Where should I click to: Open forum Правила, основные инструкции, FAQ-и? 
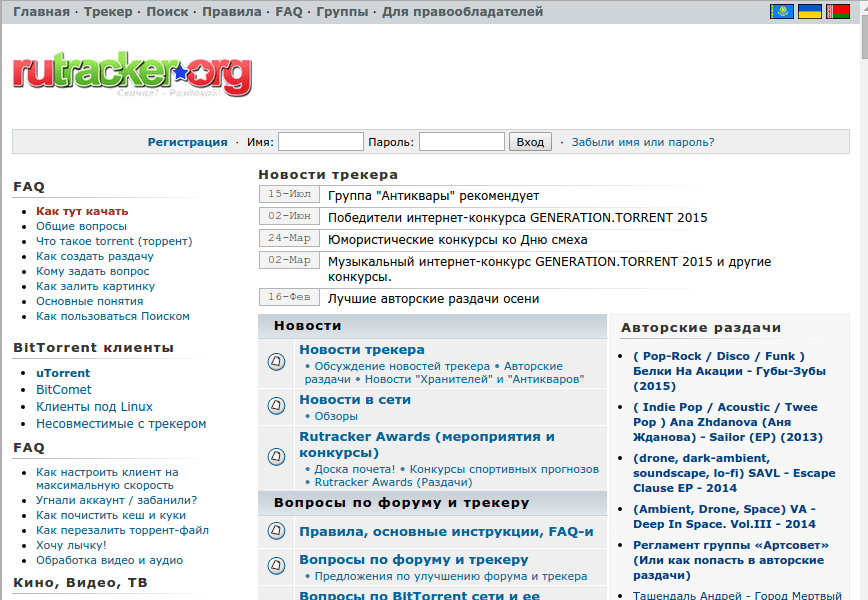point(446,532)
